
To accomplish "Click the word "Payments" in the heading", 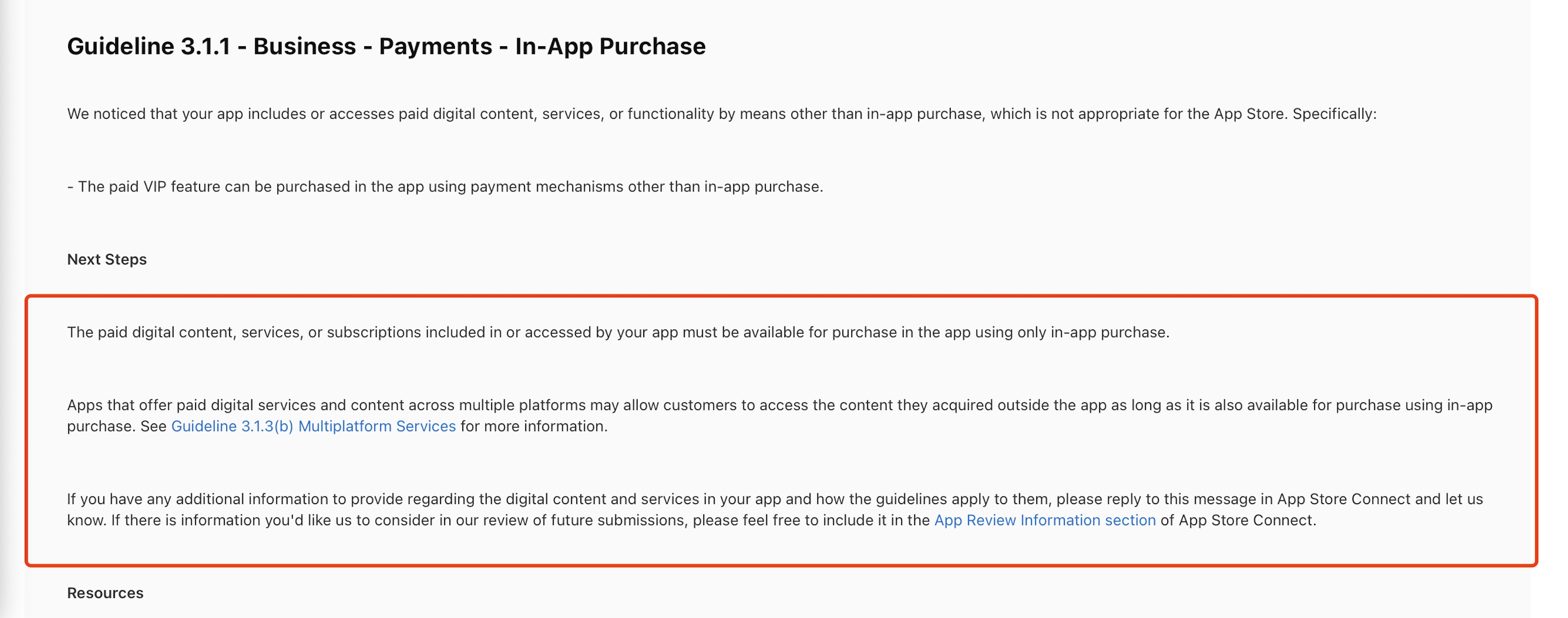I will [x=435, y=46].
